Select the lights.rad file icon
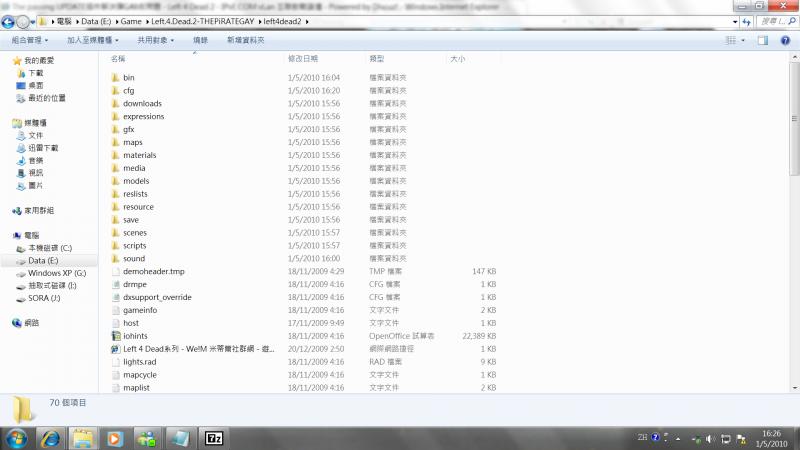Image resolution: width=800 pixels, height=450 pixels. click(115, 362)
